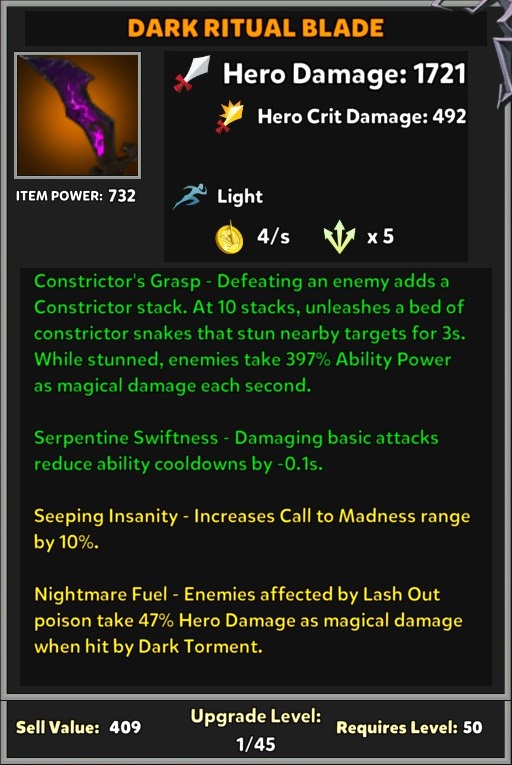512x765 pixels.
Task: Click the Sell Value 409 label
Action: [79, 727]
